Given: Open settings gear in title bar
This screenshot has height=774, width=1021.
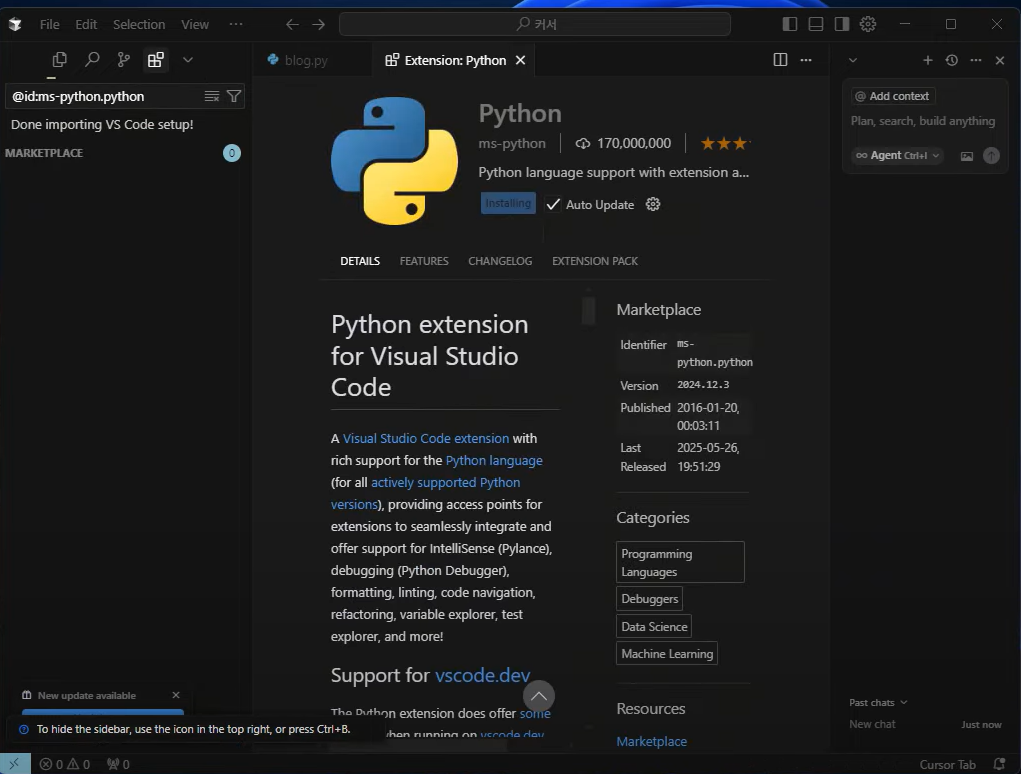Looking at the screenshot, I should (867, 24).
